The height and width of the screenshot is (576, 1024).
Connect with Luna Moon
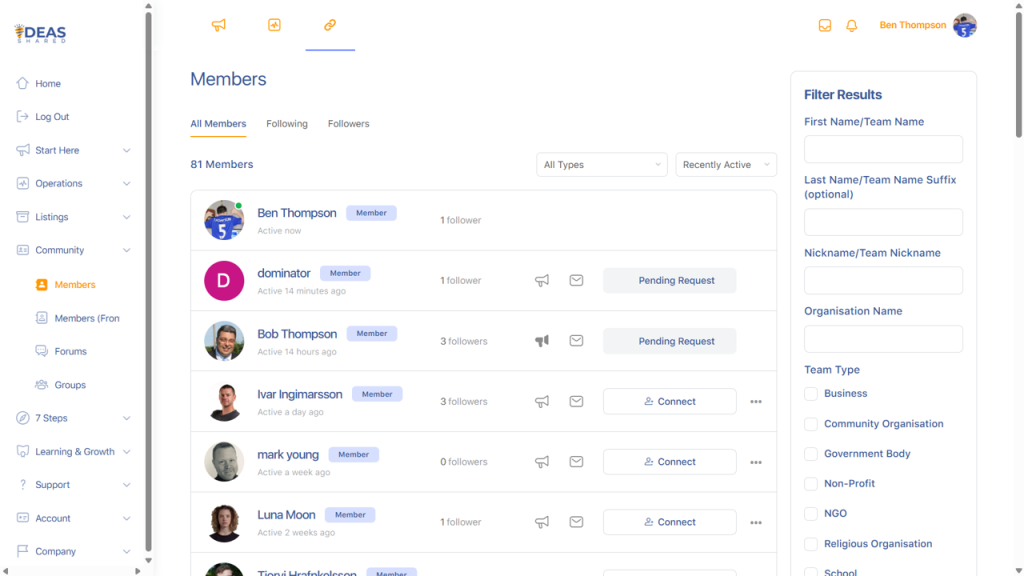pos(669,522)
